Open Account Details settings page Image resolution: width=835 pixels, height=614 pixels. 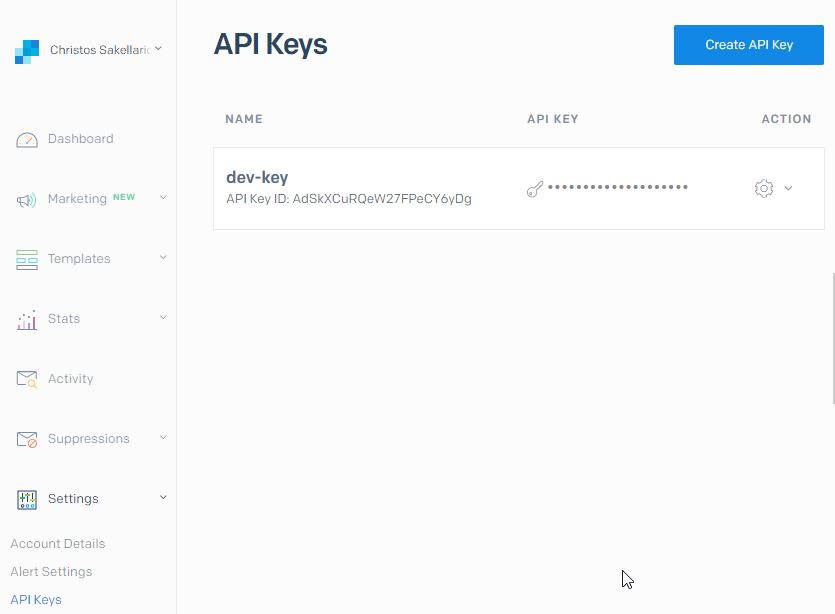58,544
